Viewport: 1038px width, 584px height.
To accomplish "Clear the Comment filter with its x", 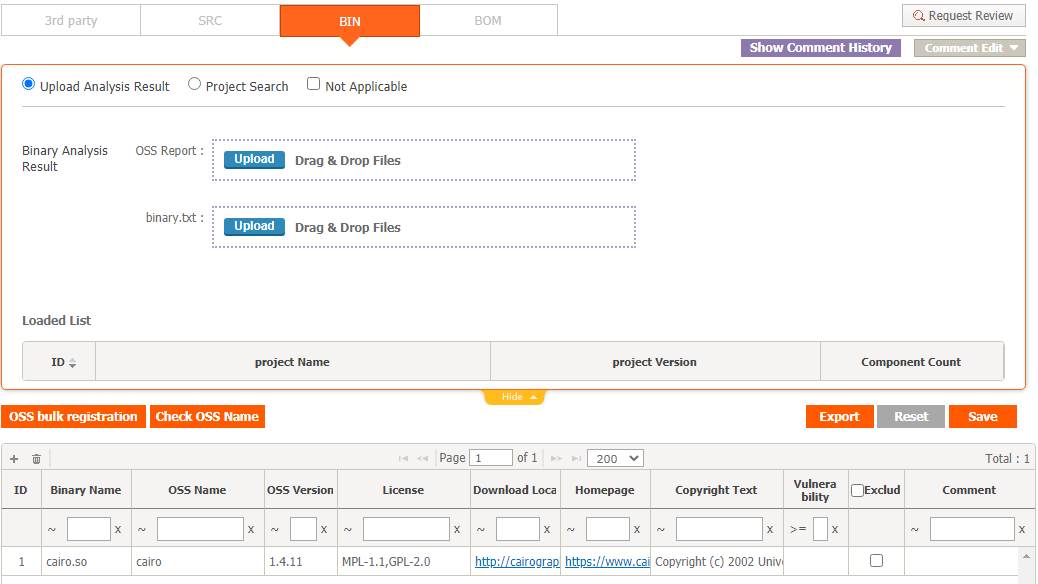I will point(1022,529).
